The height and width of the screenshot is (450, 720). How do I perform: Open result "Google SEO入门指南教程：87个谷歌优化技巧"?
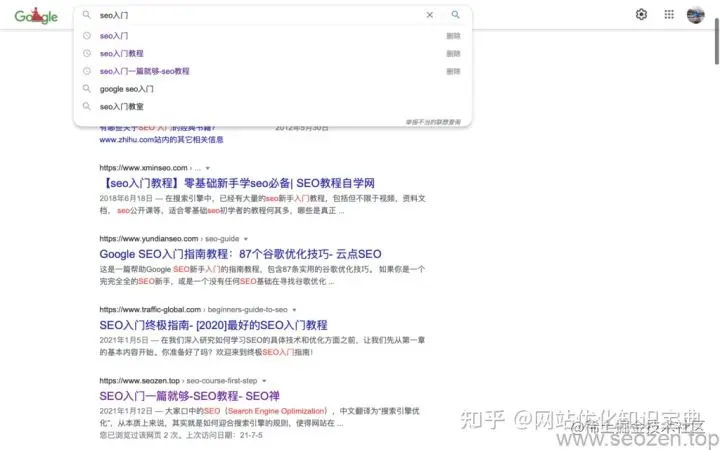(240, 254)
